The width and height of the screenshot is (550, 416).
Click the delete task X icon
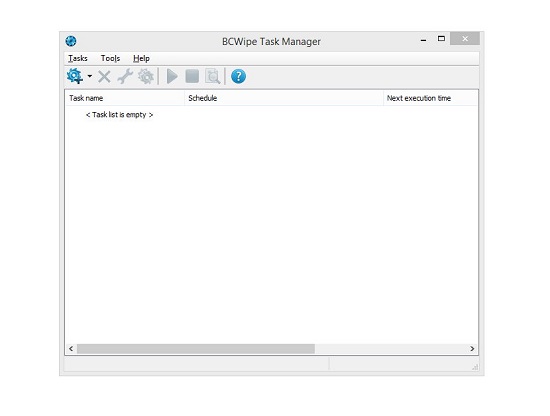tap(104, 76)
